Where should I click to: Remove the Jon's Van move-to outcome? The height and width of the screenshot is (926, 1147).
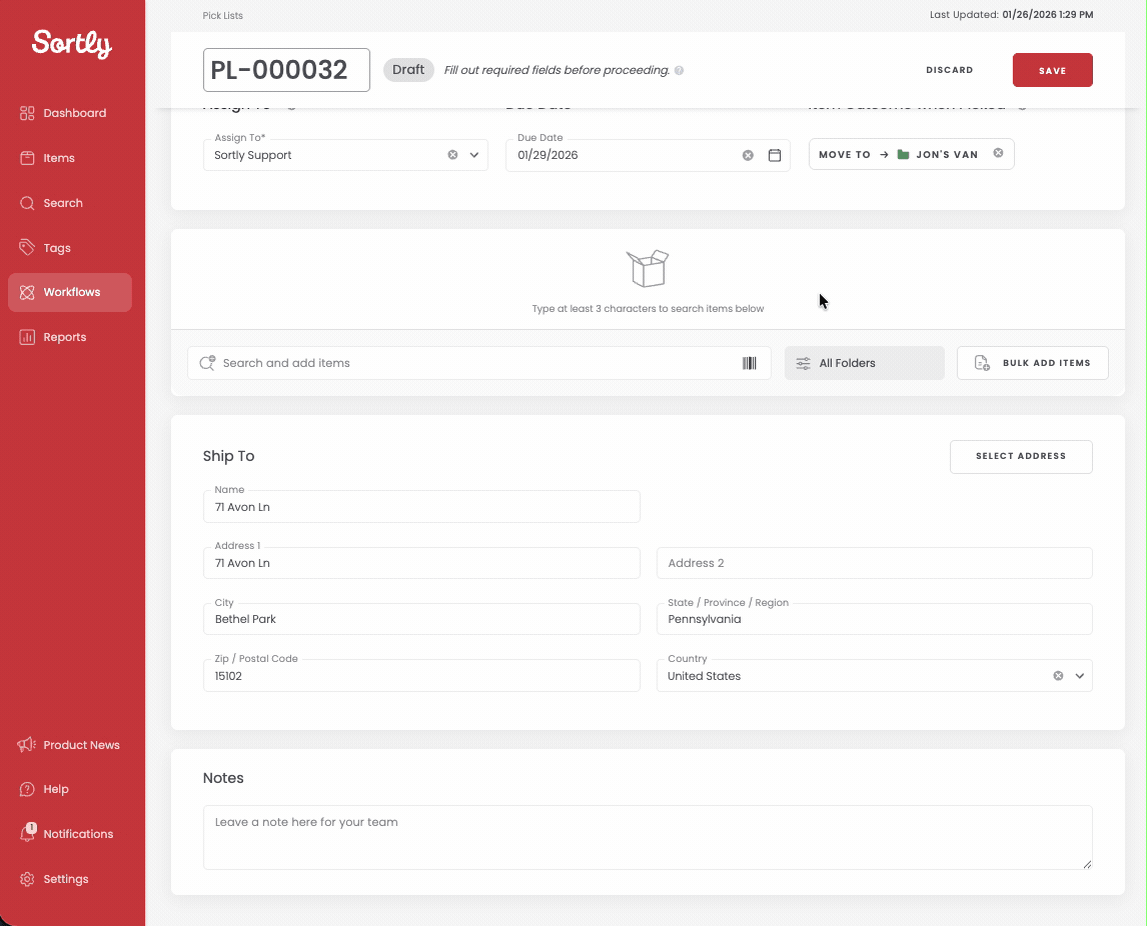coord(998,153)
